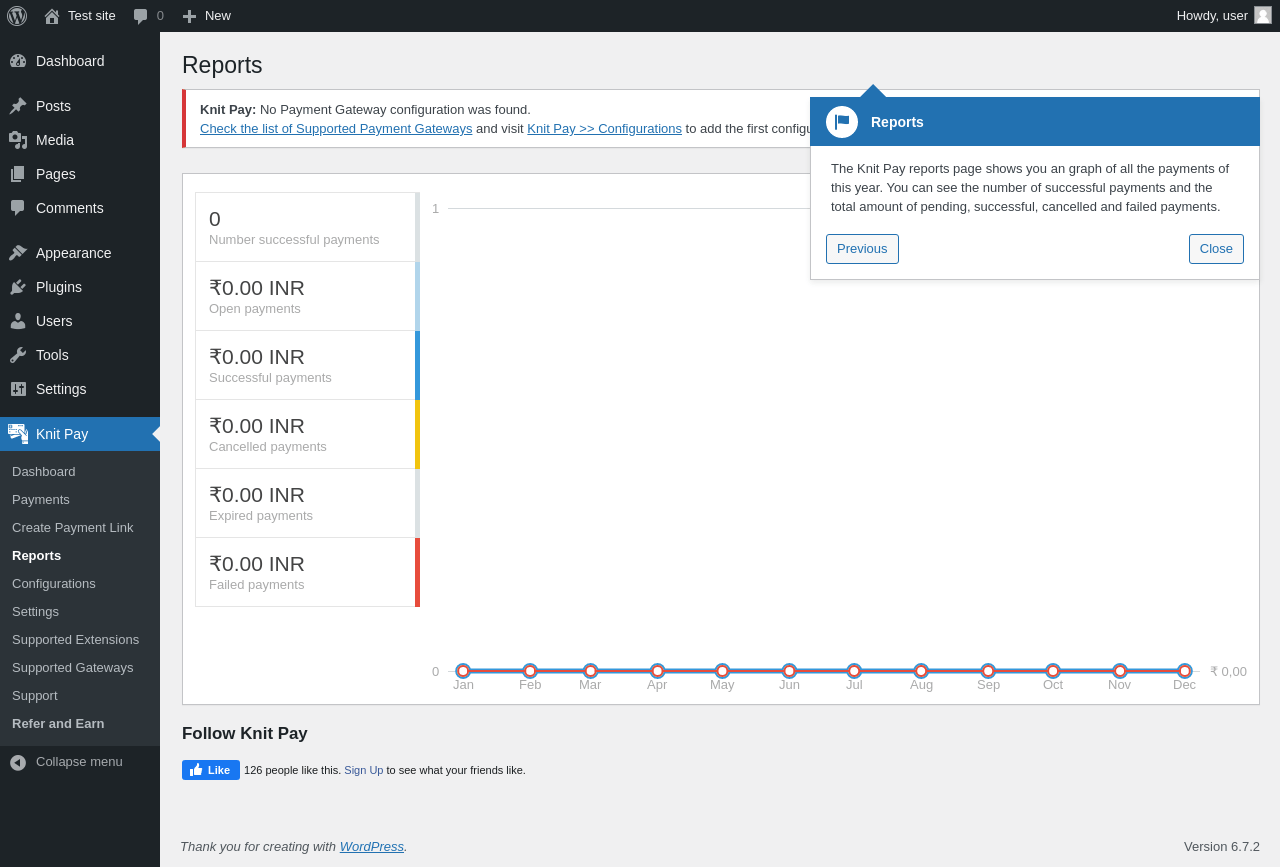Viewport: 1280px width, 867px height.
Task: Click the Previous button in the tour popup
Action: click(862, 249)
